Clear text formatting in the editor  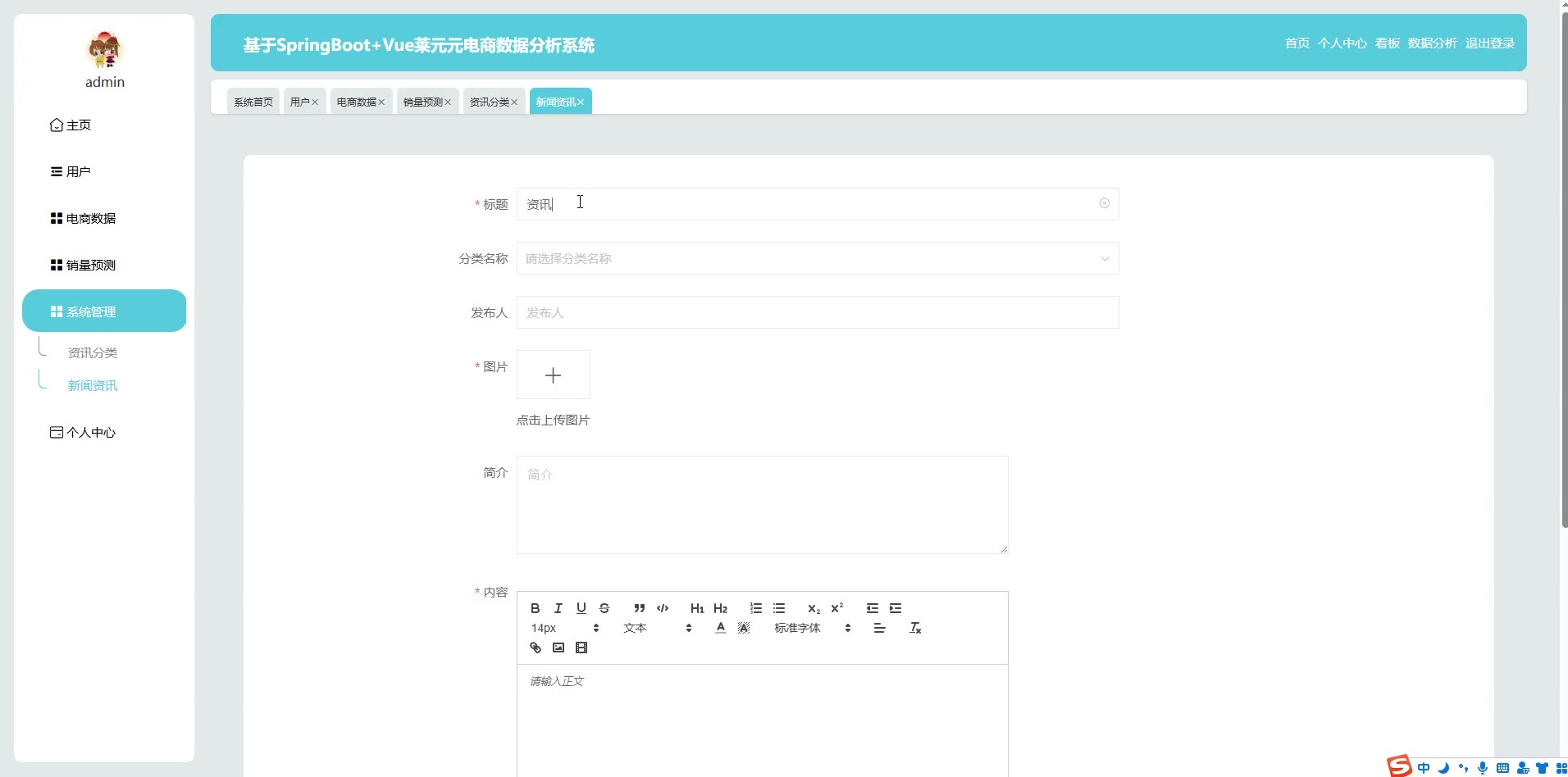click(x=915, y=628)
